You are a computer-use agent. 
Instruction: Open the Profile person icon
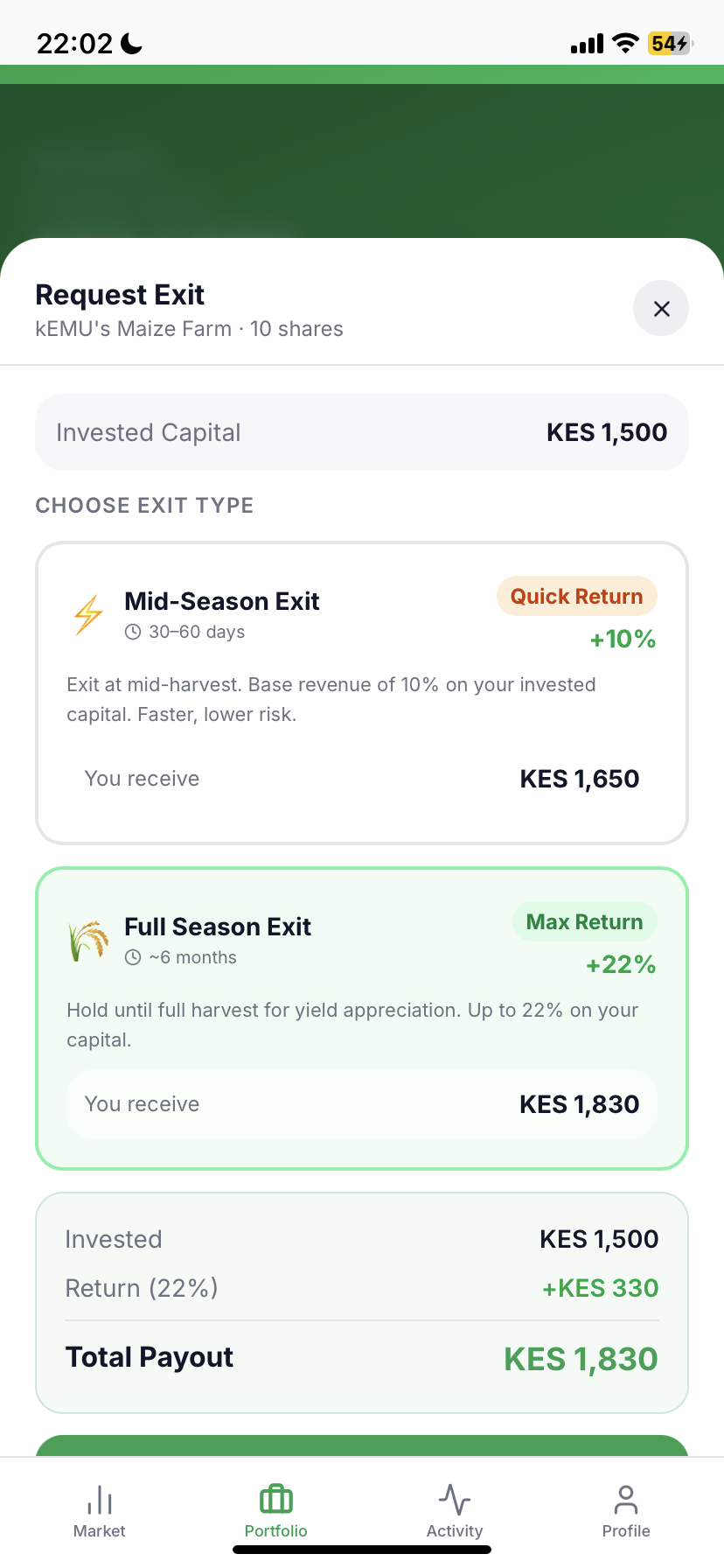[626, 1499]
